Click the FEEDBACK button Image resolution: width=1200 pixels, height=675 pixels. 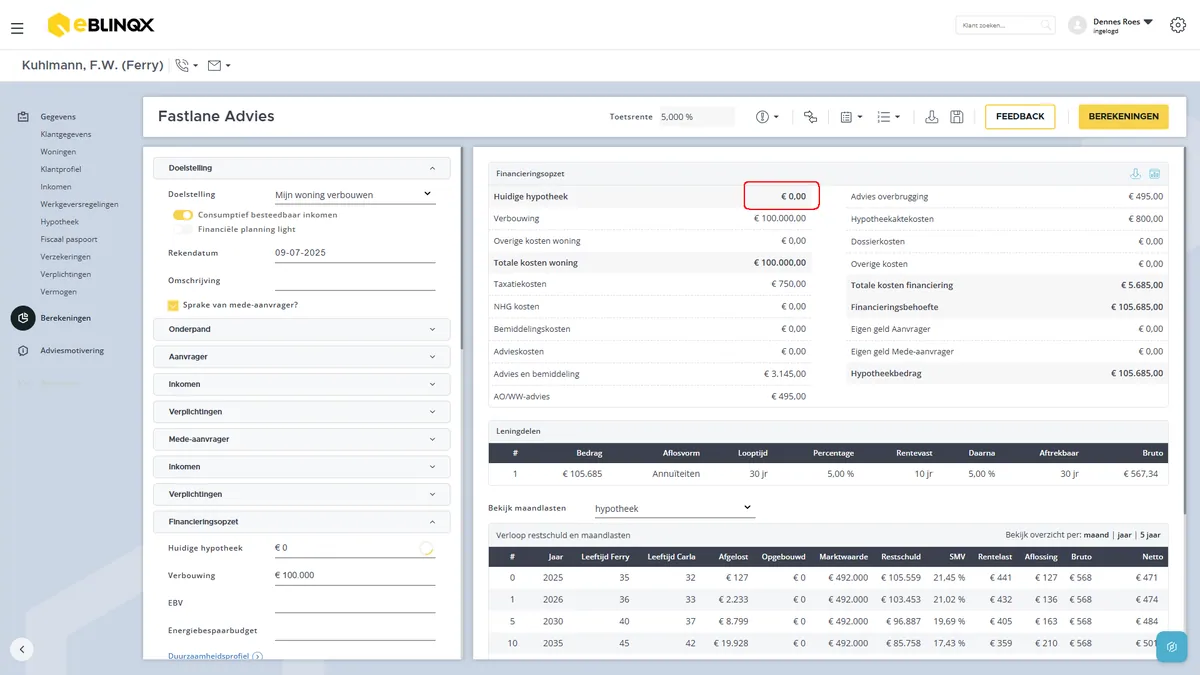1020,117
